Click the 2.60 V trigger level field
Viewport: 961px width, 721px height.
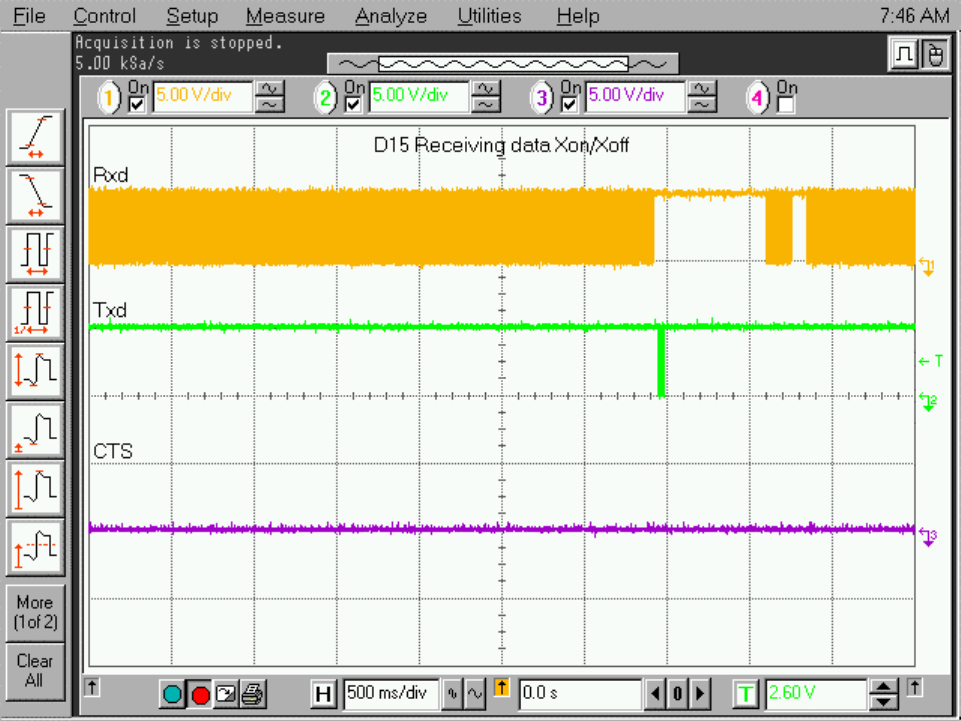tap(815, 693)
